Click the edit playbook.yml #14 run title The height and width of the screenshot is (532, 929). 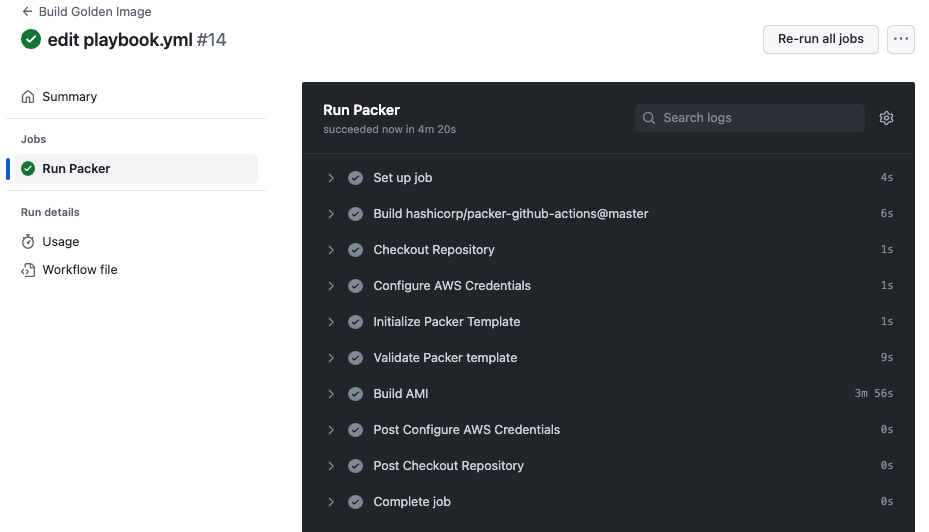click(x=137, y=40)
